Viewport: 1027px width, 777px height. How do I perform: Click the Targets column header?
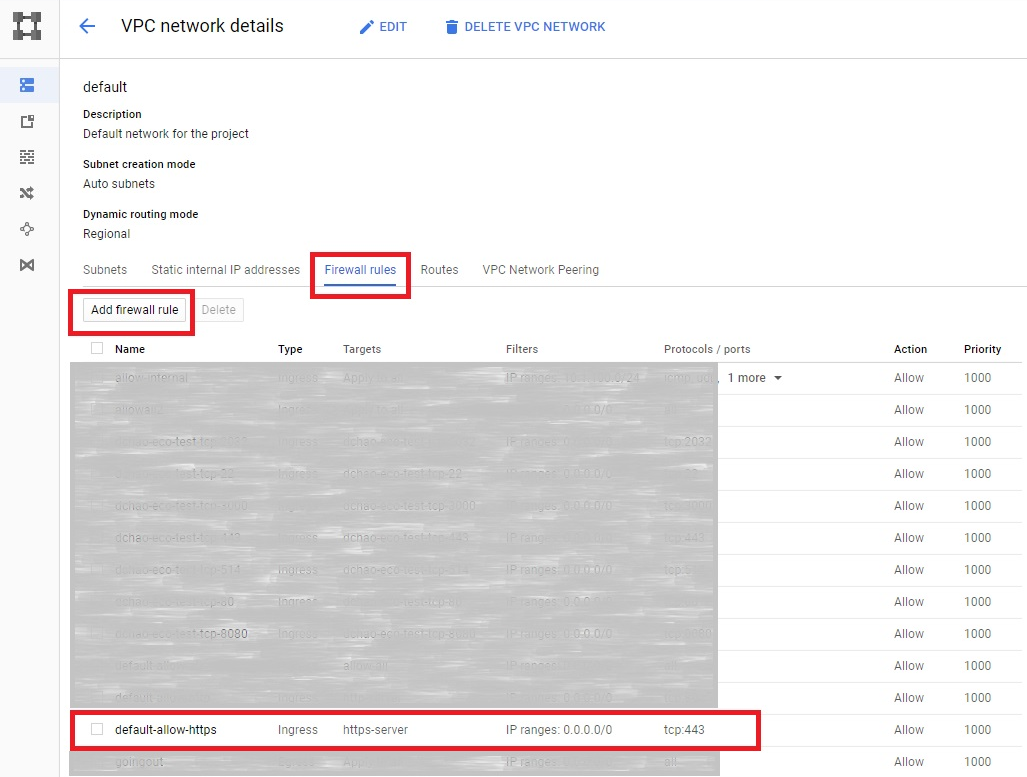[362, 349]
